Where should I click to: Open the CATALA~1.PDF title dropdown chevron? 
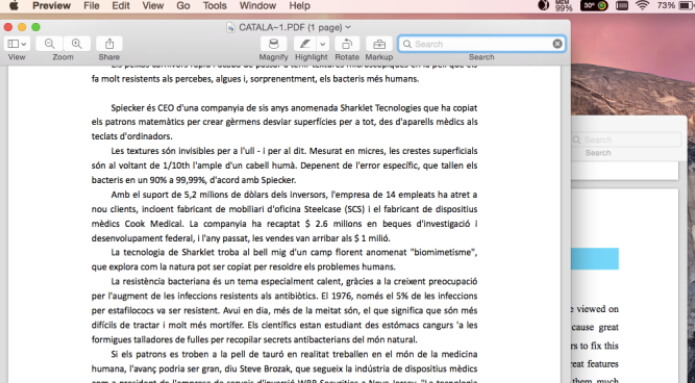click(x=348, y=27)
